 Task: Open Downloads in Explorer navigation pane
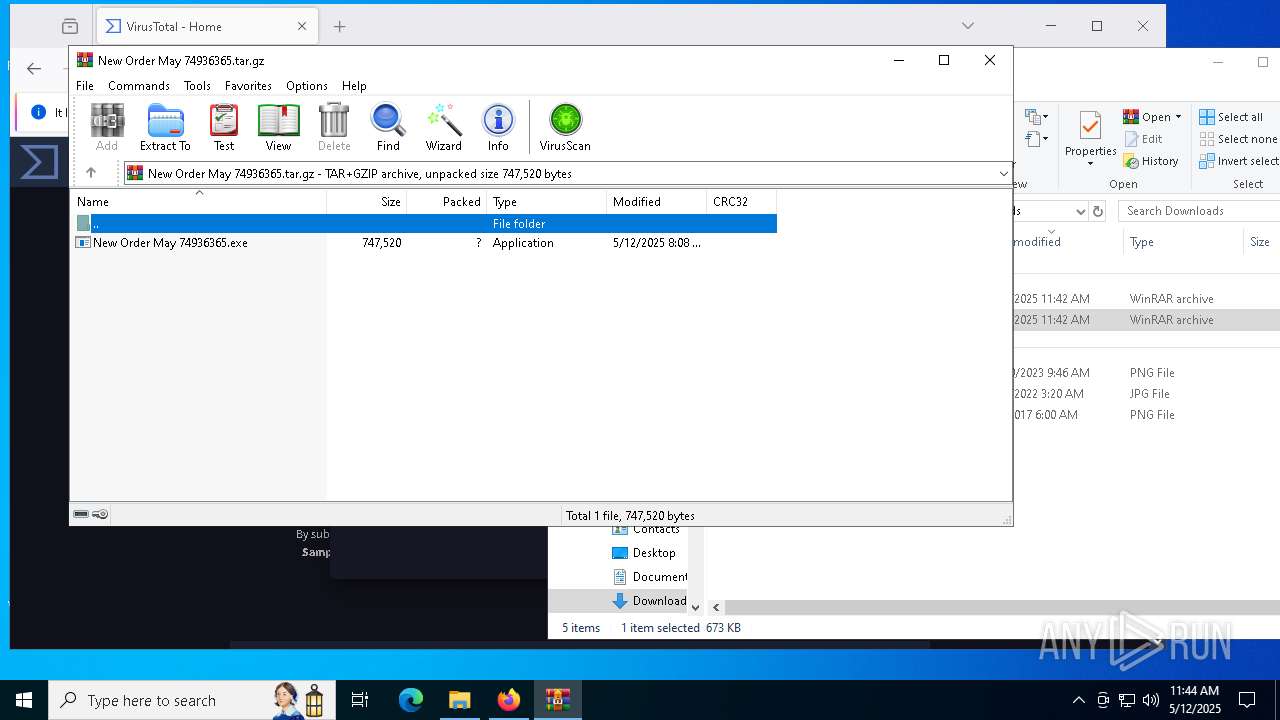[x=649, y=601]
